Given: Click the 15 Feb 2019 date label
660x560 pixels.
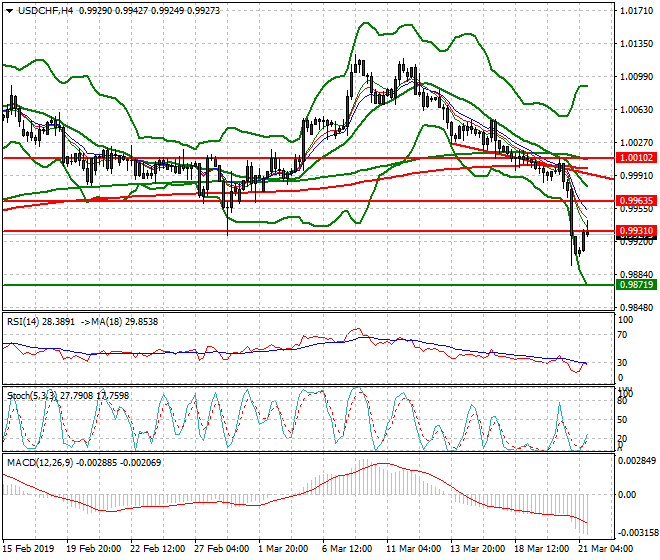Looking at the screenshot, I should coord(29,549).
